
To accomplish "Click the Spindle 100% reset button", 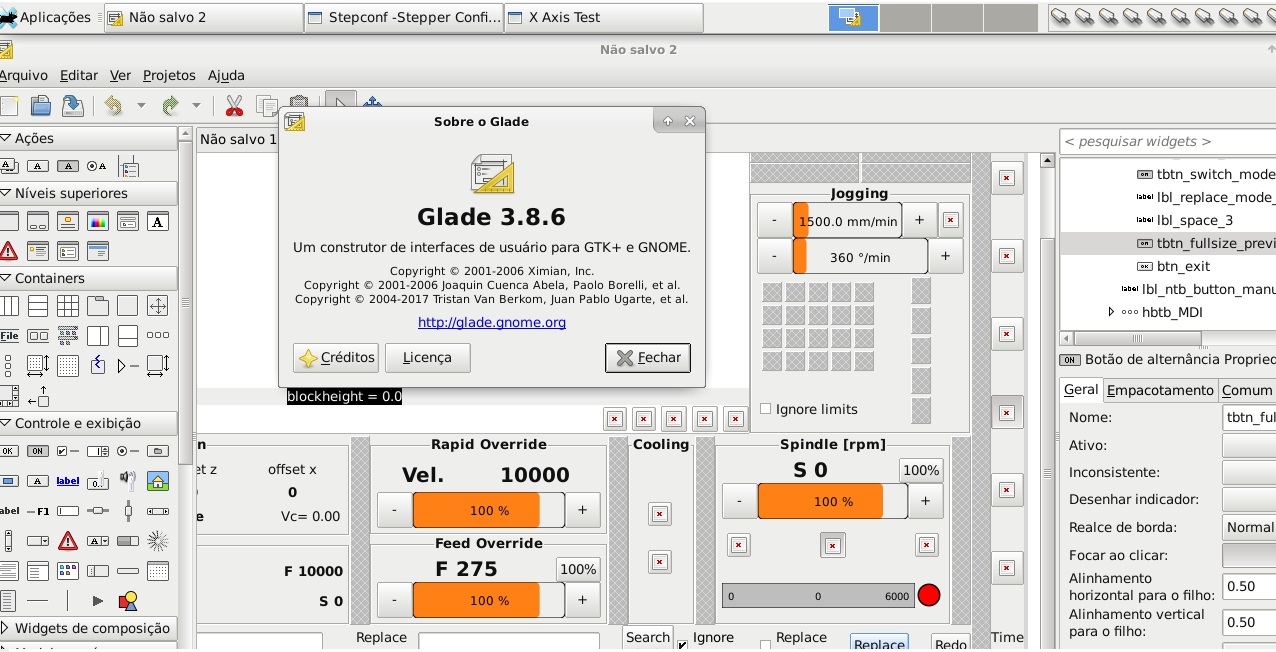I will pyautogui.click(x=920, y=470).
